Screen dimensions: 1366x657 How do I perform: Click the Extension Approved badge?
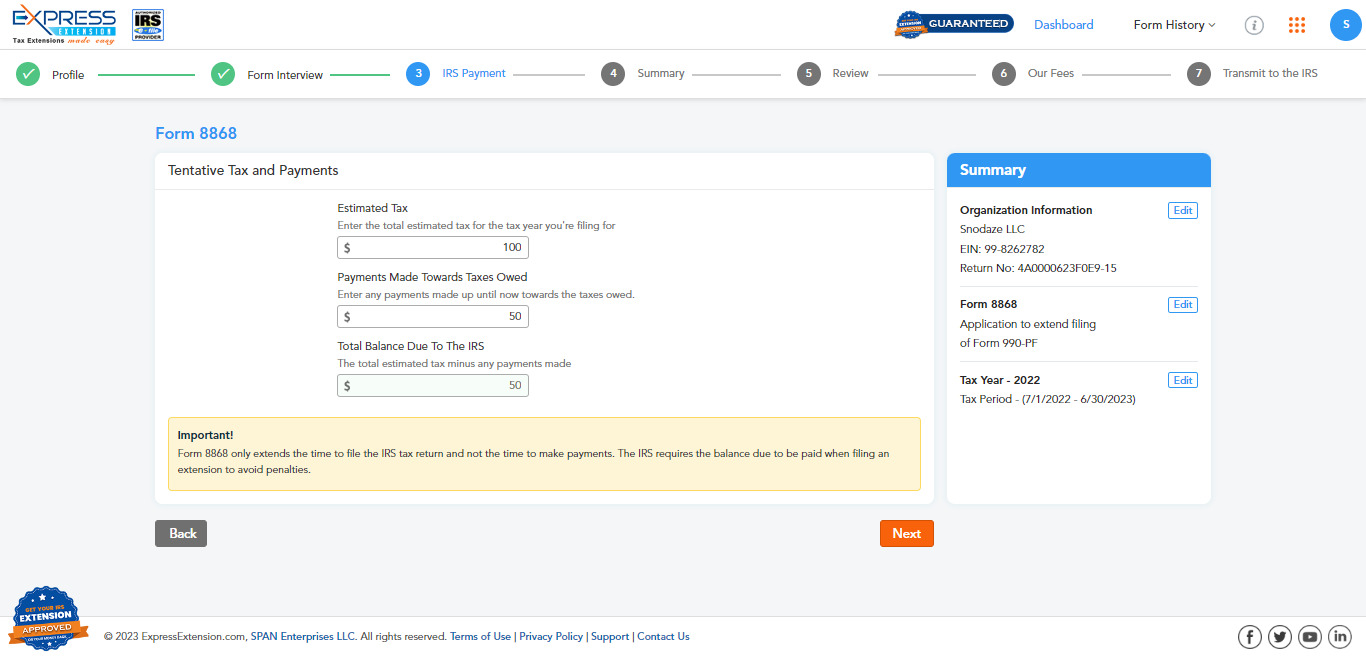pos(43,620)
